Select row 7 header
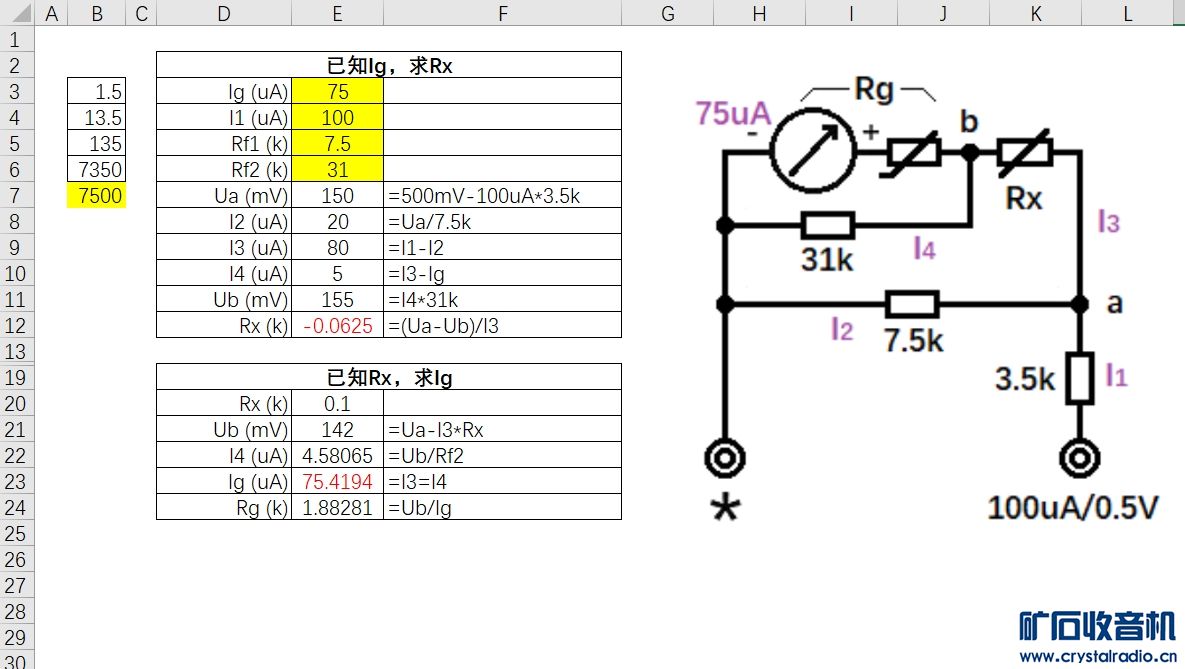Image resolution: width=1185 pixels, height=669 pixels. [16, 196]
